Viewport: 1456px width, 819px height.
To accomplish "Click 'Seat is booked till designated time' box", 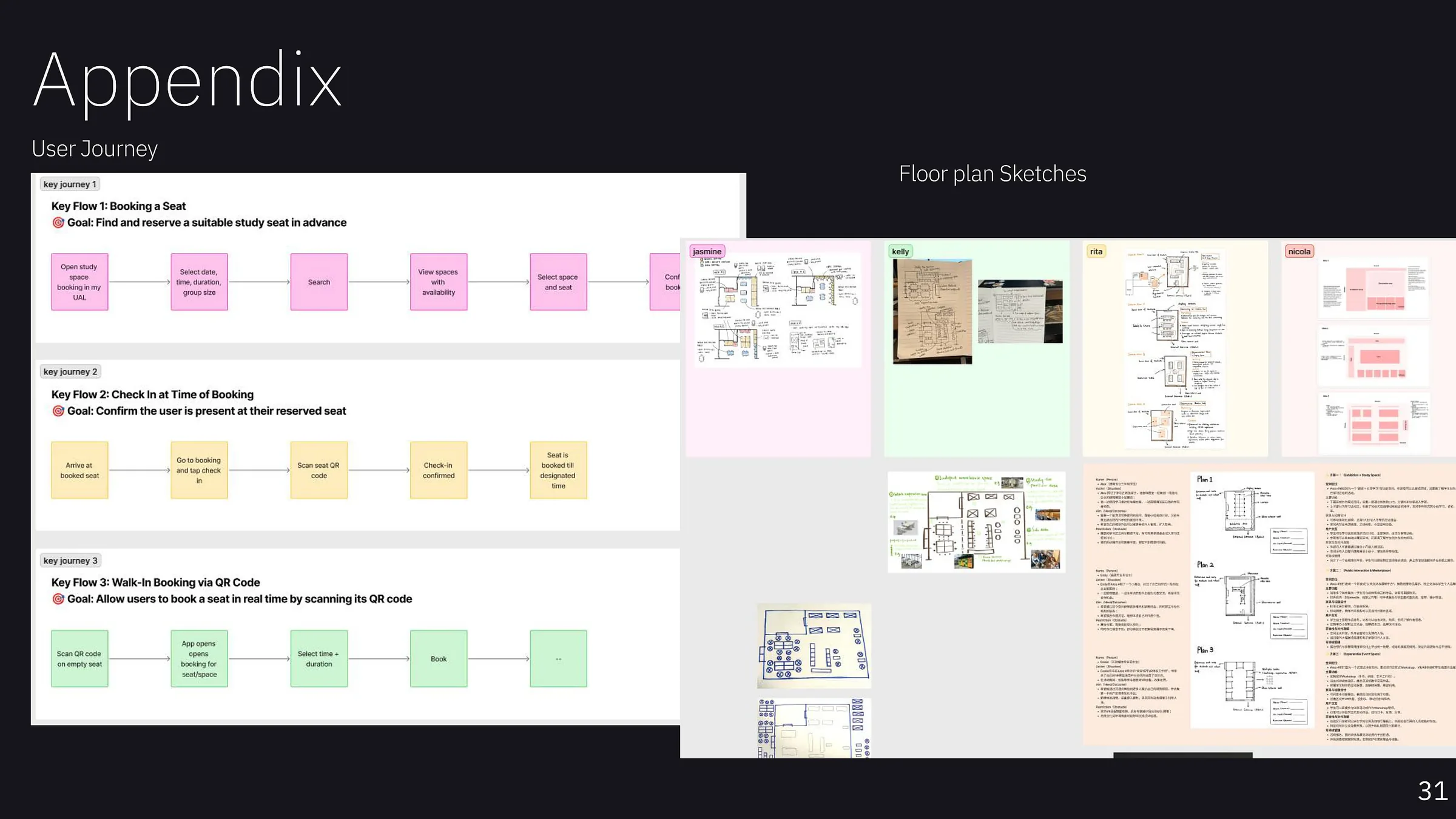I will point(558,470).
